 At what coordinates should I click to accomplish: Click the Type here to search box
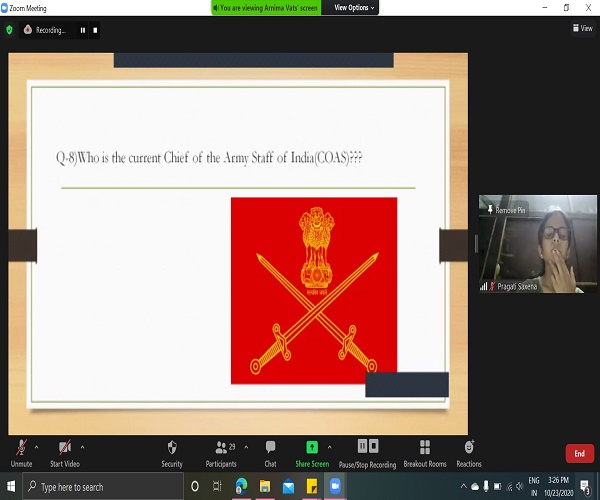(103, 487)
